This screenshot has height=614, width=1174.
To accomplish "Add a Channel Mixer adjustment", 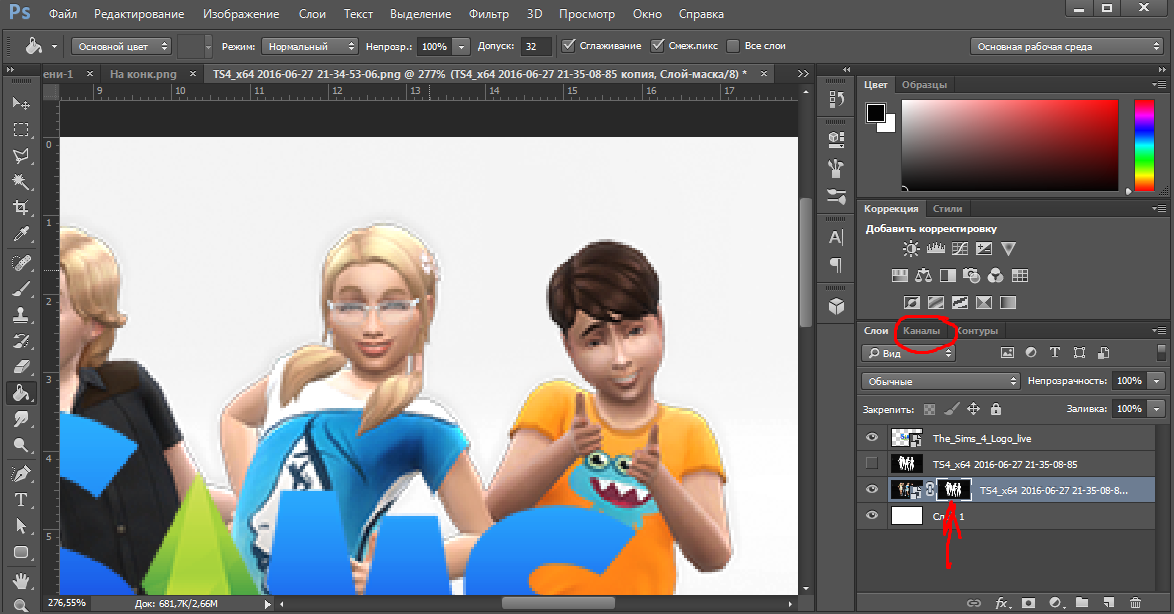I will (995, 276).
